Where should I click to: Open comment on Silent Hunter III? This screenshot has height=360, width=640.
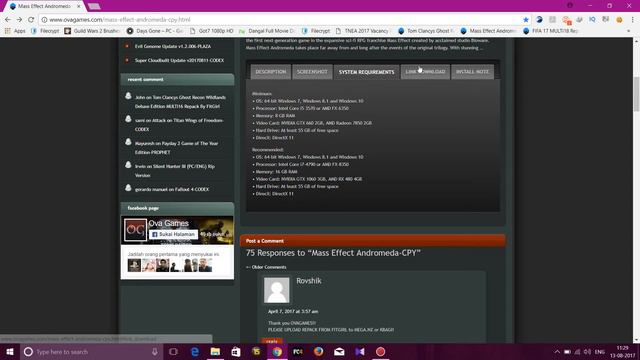tap(175, 171)
